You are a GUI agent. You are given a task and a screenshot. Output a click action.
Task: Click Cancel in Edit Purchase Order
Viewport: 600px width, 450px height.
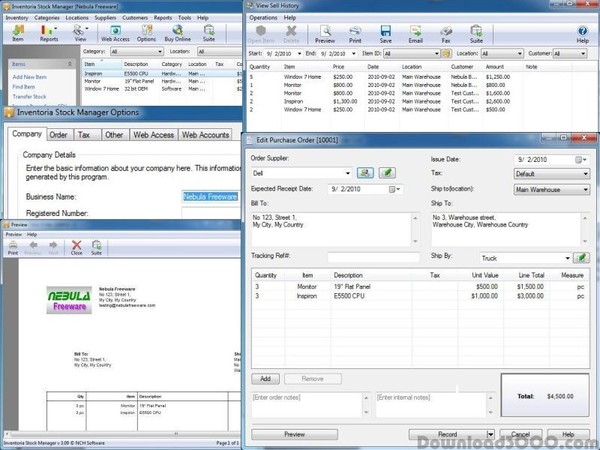tap(520, 434)
